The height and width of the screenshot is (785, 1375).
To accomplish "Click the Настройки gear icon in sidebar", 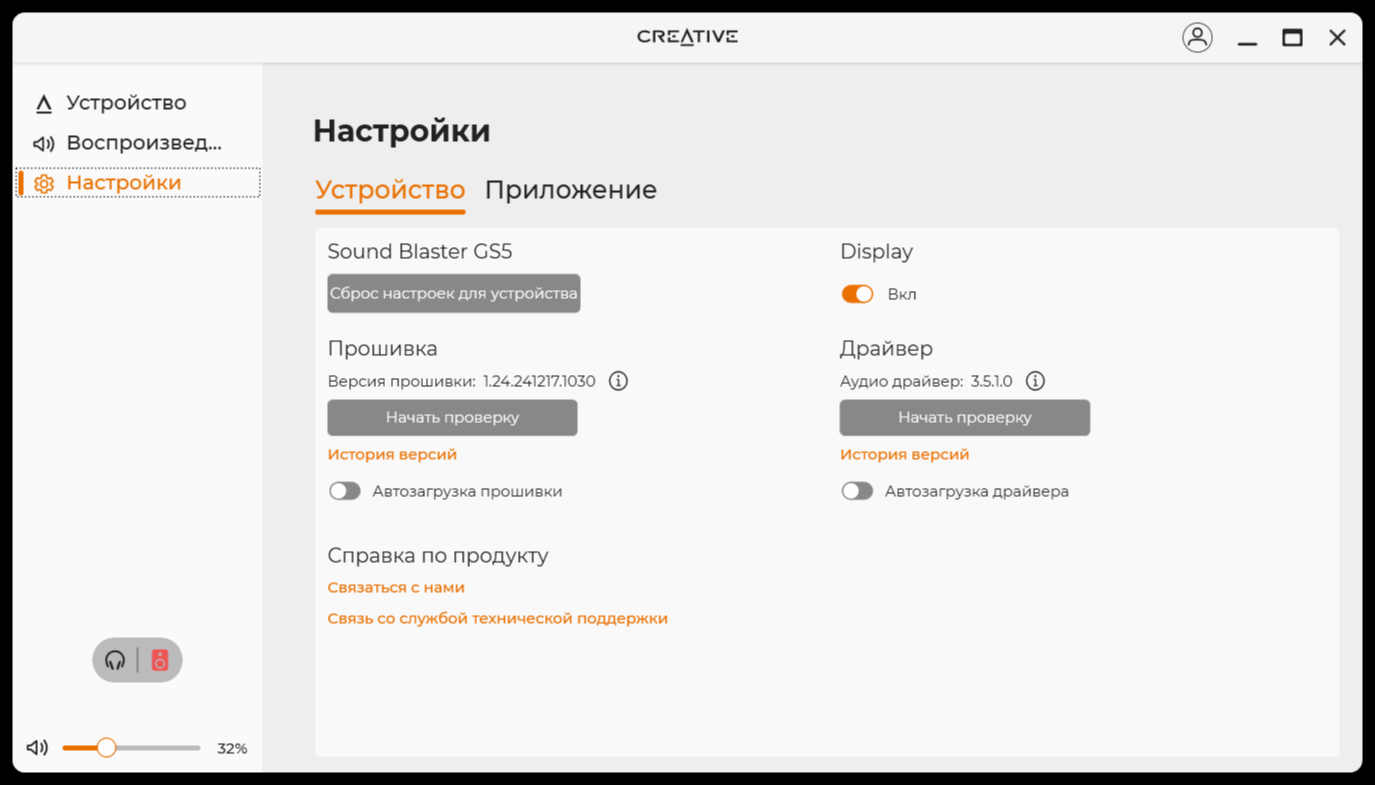I will click(43, 184).
